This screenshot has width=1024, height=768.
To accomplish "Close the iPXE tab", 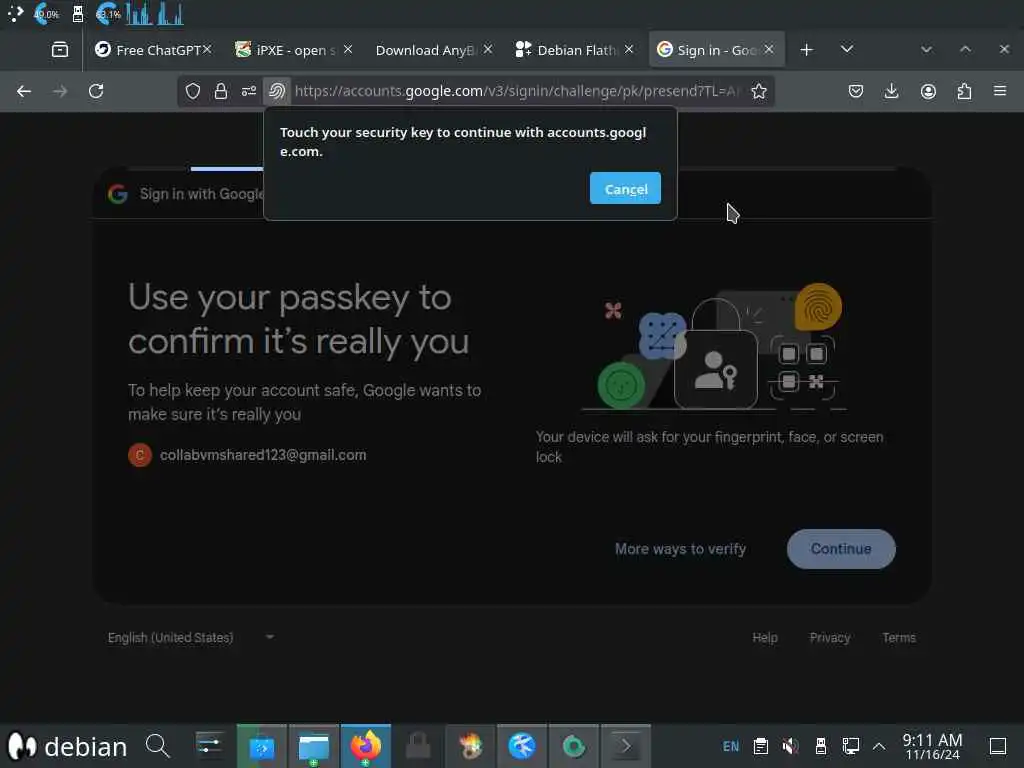I will click(348, 49).
